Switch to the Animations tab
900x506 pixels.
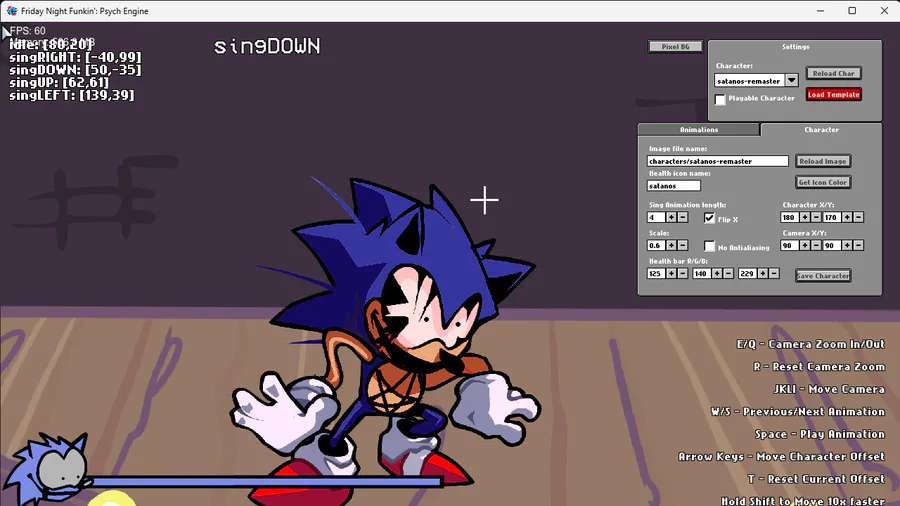click(699, 130)
